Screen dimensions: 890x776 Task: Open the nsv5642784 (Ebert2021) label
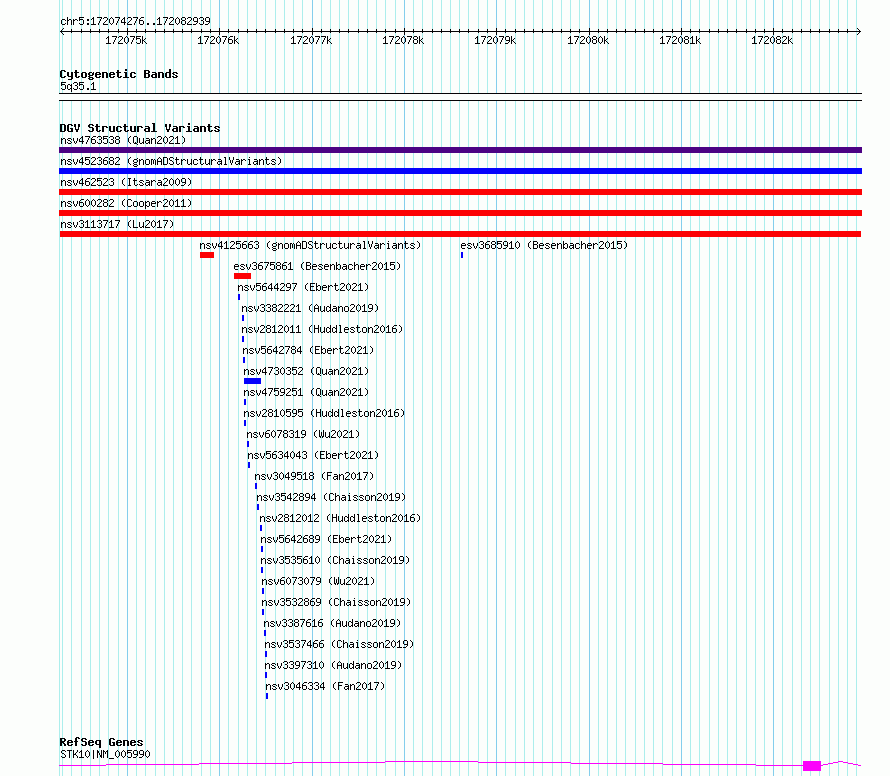click(308, 350)
